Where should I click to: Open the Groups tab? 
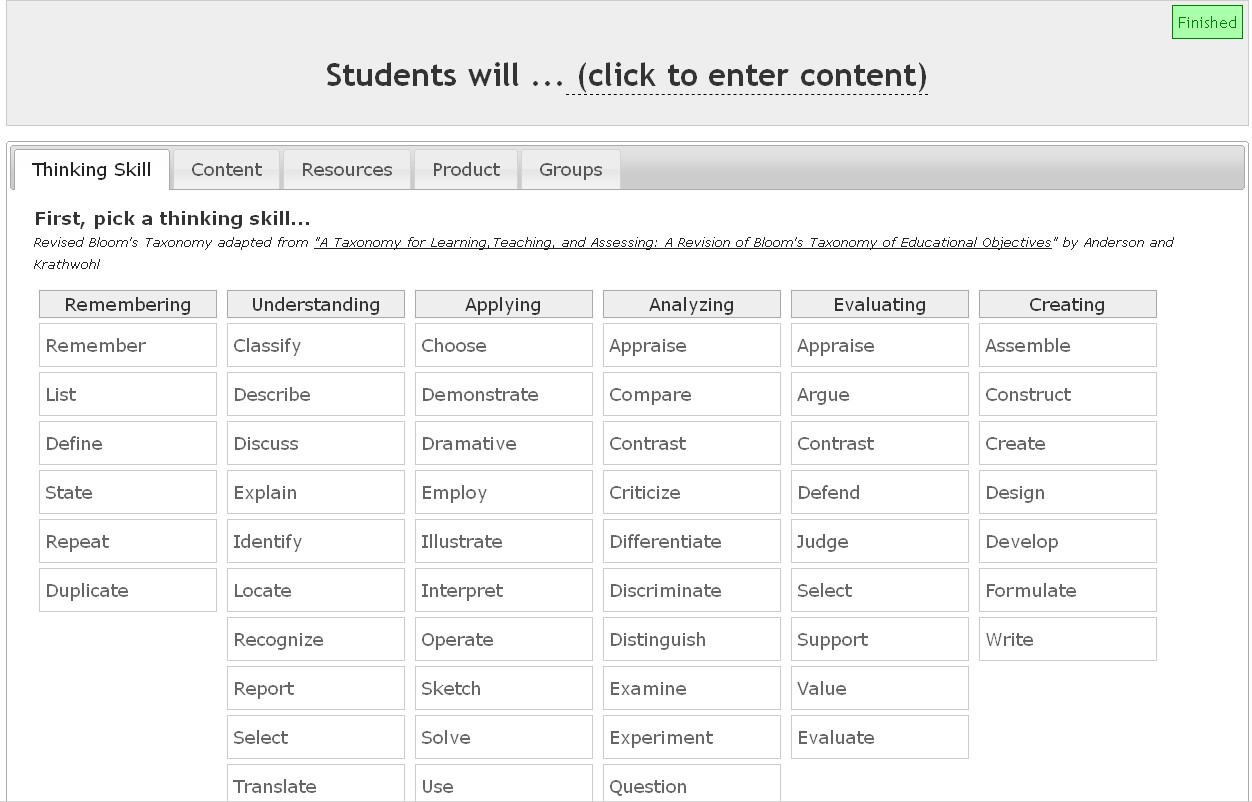tap(570, 169)
